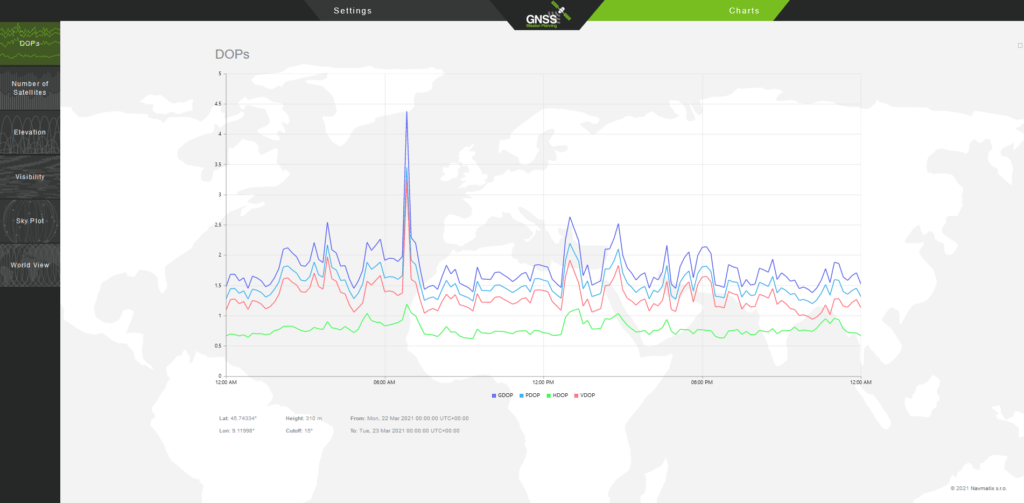This screenshot has width=1024, height=503.
Task: Click the blue GDOP color square
Action: 494,396
